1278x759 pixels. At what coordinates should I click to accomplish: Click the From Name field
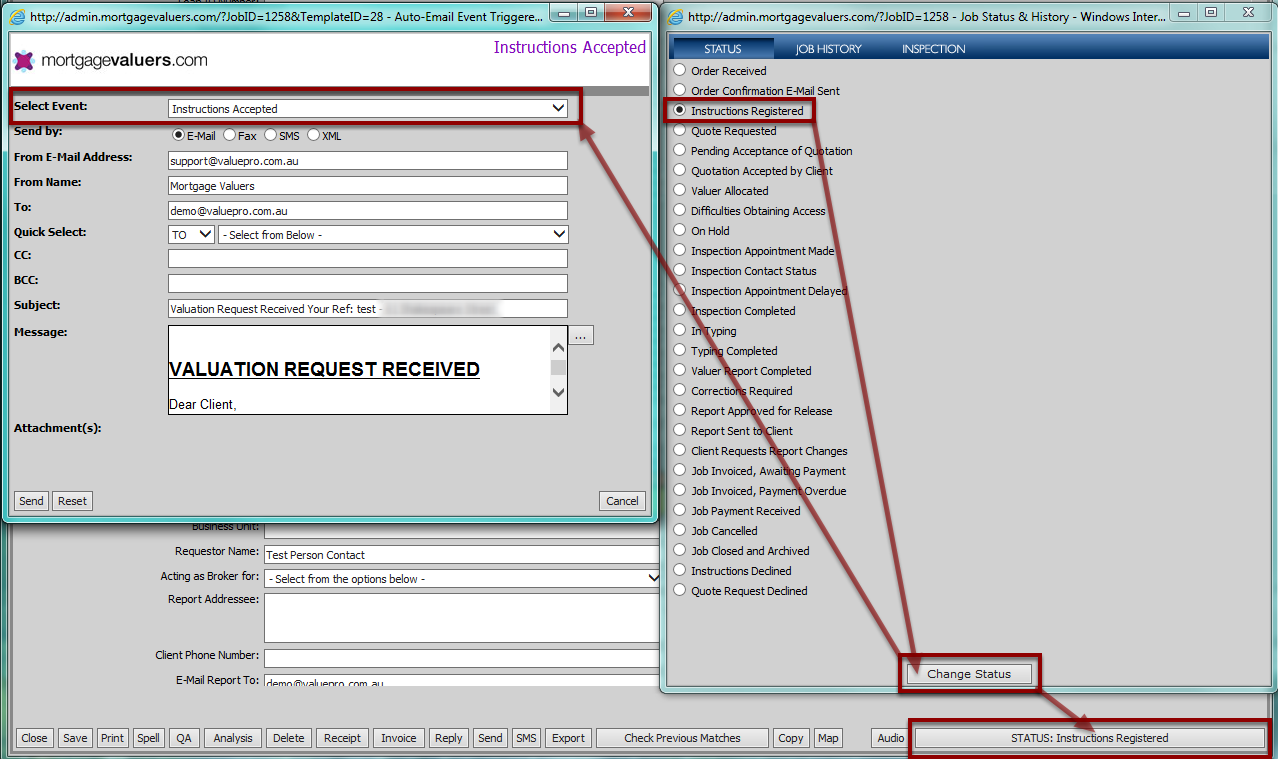click(368, 185)
